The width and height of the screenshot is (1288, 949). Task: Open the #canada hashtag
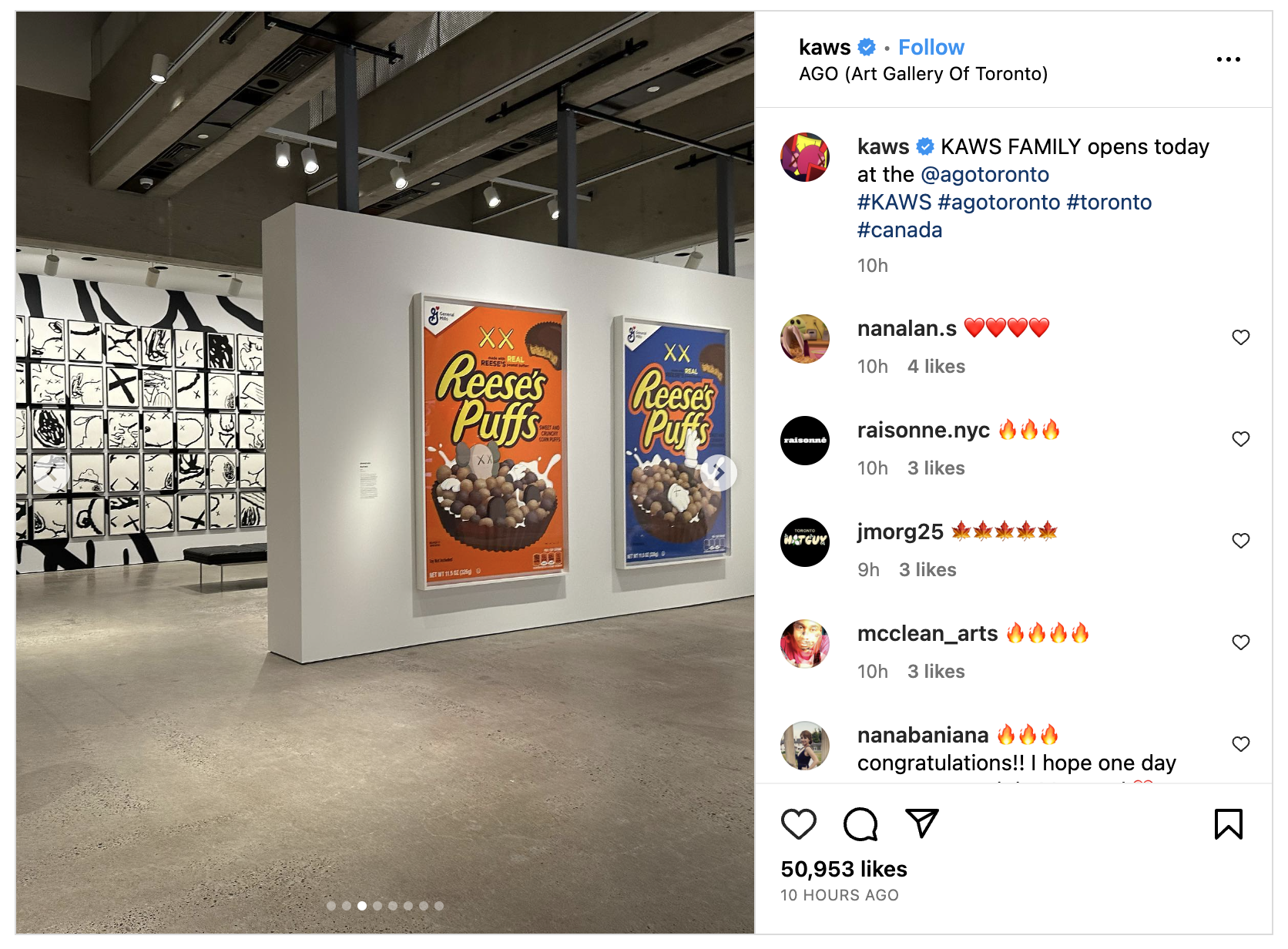(900, 230)
